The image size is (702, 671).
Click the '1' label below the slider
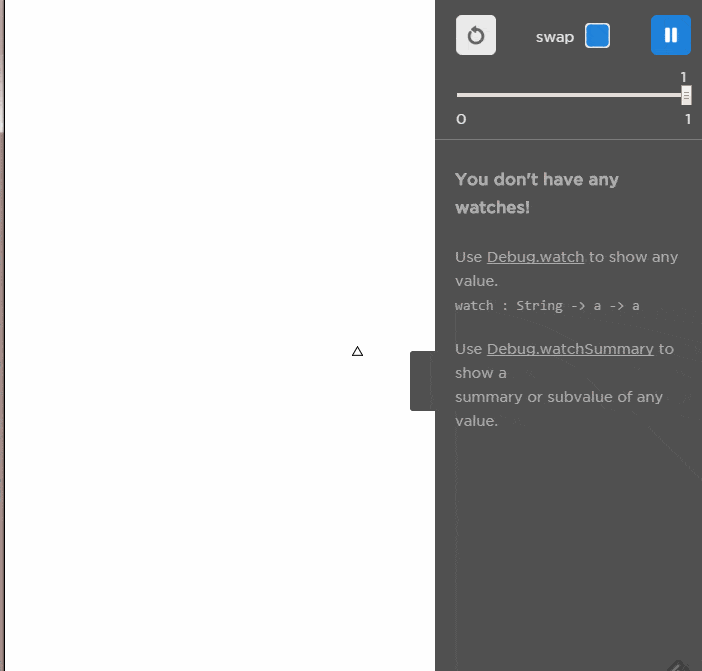(687, 119)
